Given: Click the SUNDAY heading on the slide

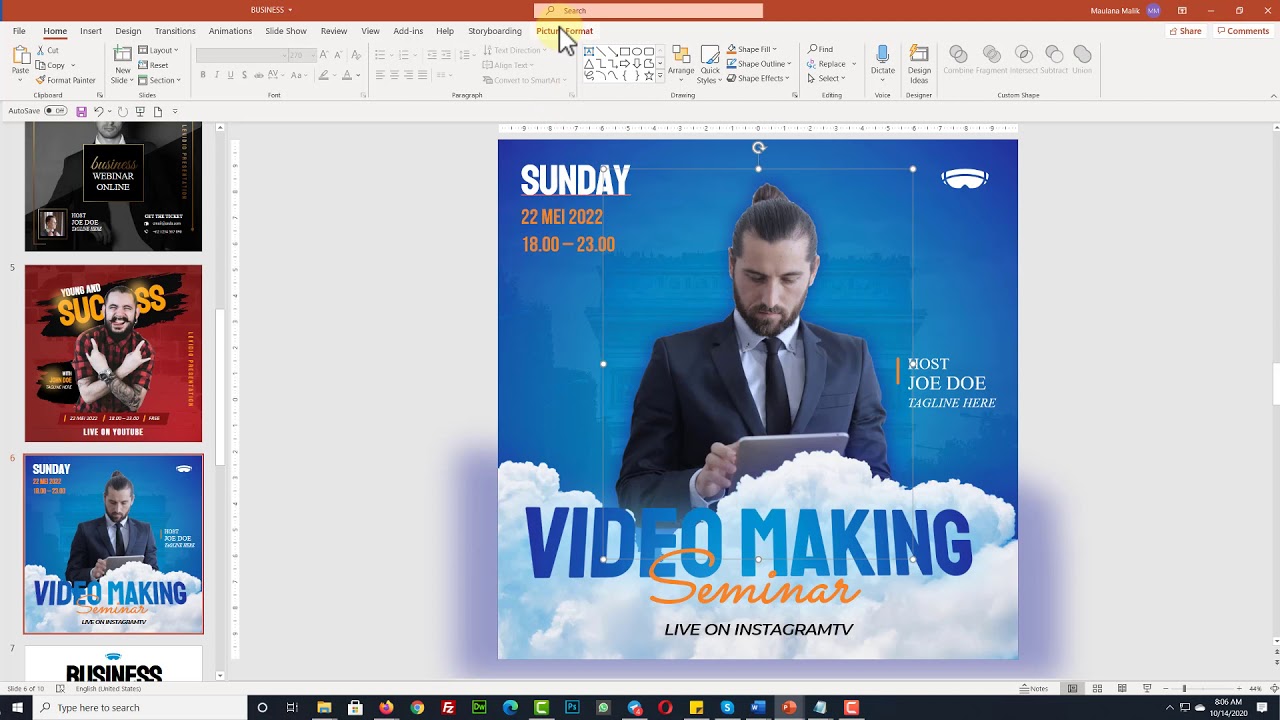Looking at the screenshot, I should click(x=575, y=180).
